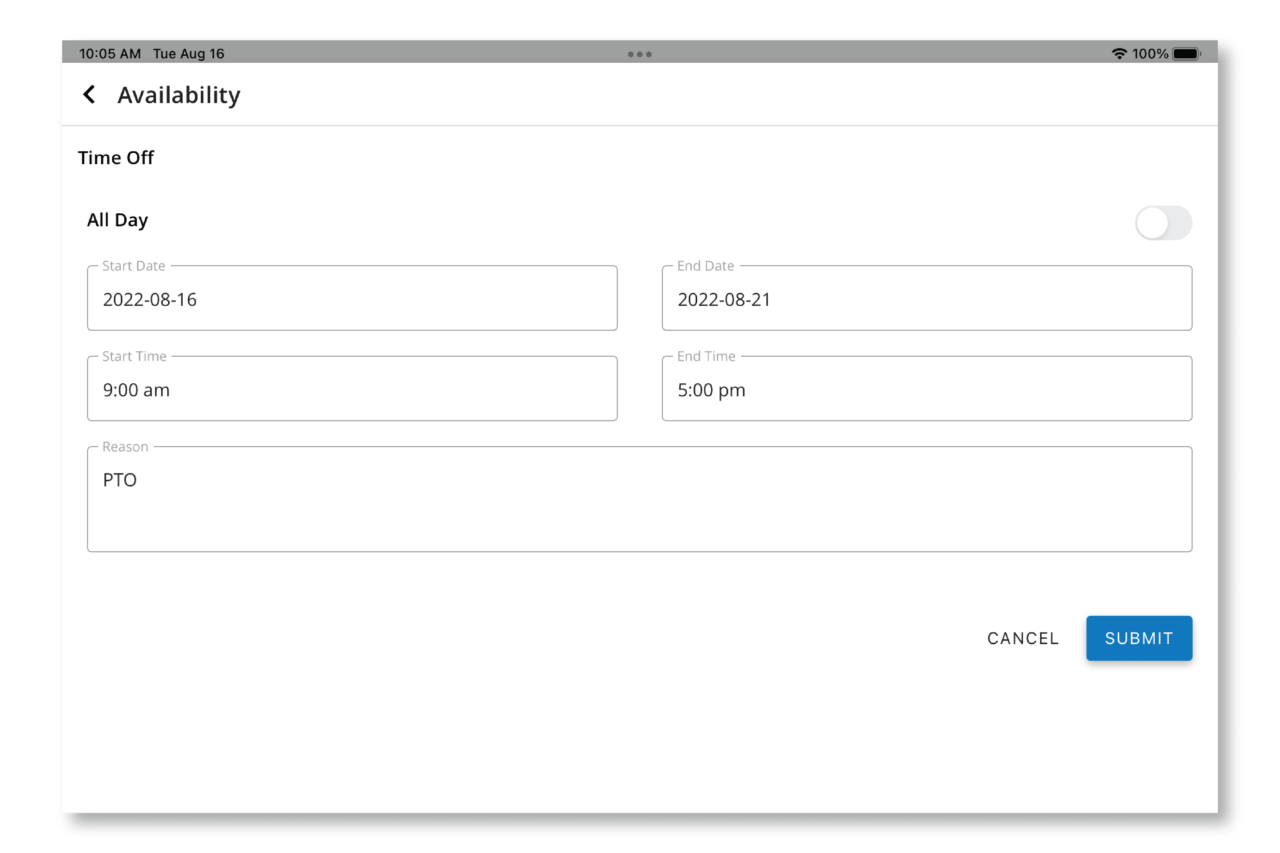Viewport: 1280px width, 853px height.
Task: Click the Time Off section heading
Action: coord(116,157)
